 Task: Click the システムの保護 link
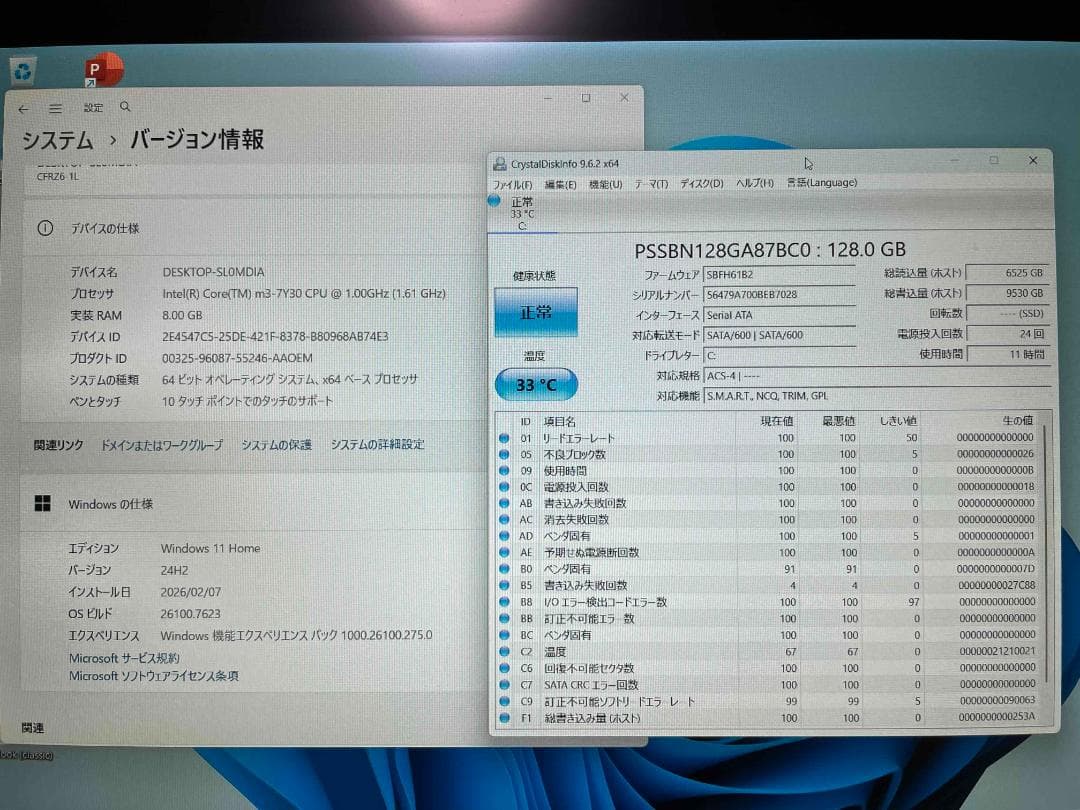coord(277,445)
